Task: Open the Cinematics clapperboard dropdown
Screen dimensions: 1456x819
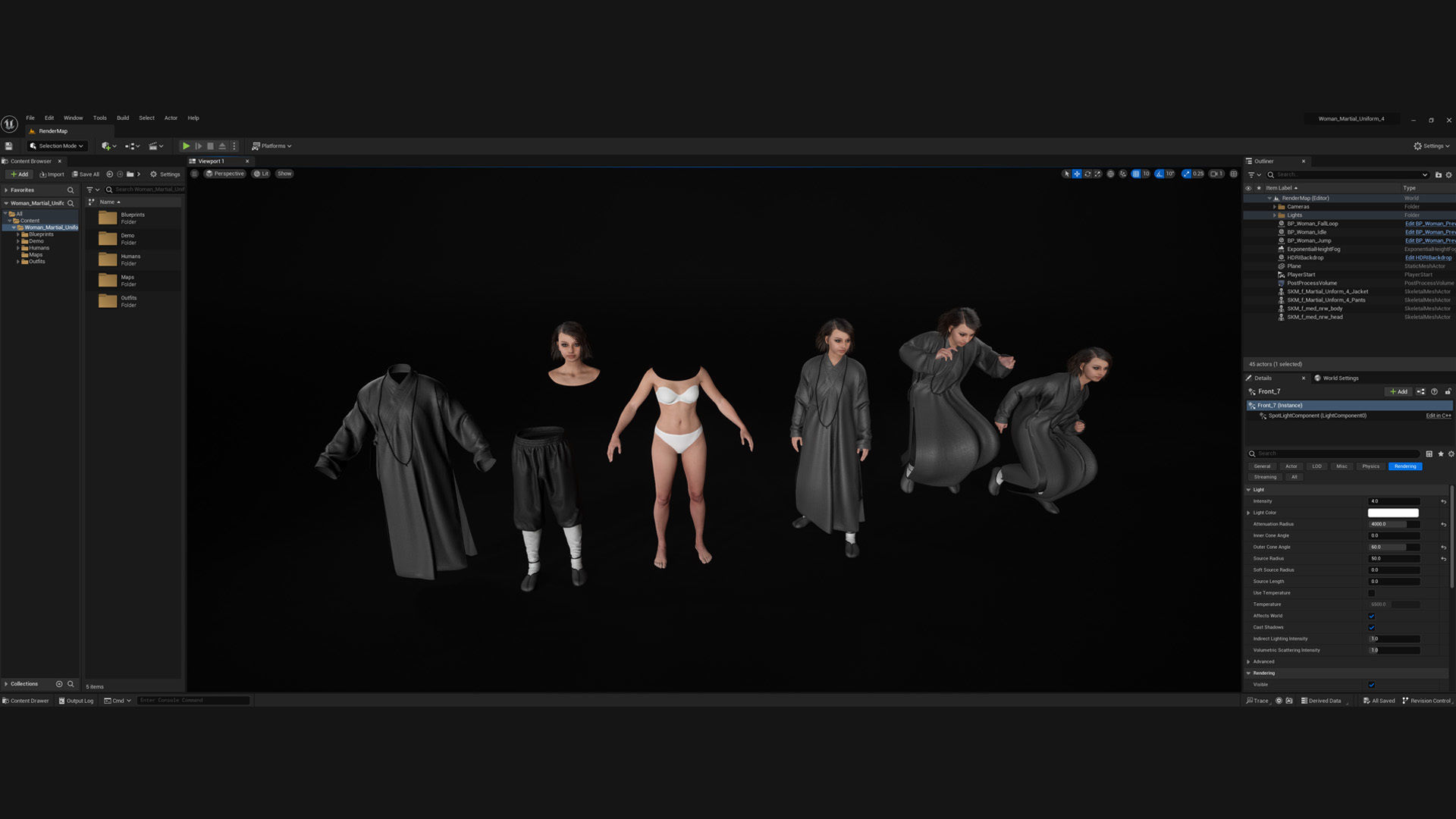Action: pyautogui.click(x=156, y=146)
